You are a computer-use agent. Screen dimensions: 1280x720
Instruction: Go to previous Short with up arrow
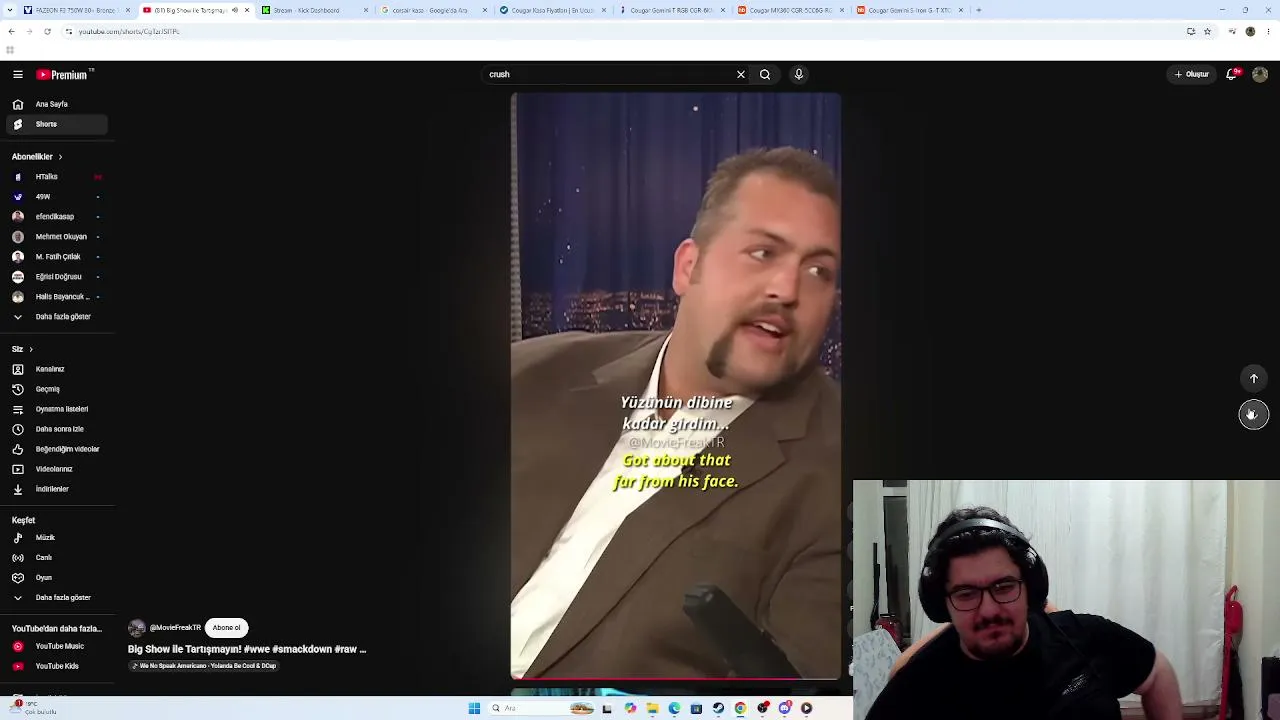[1254, 379]
